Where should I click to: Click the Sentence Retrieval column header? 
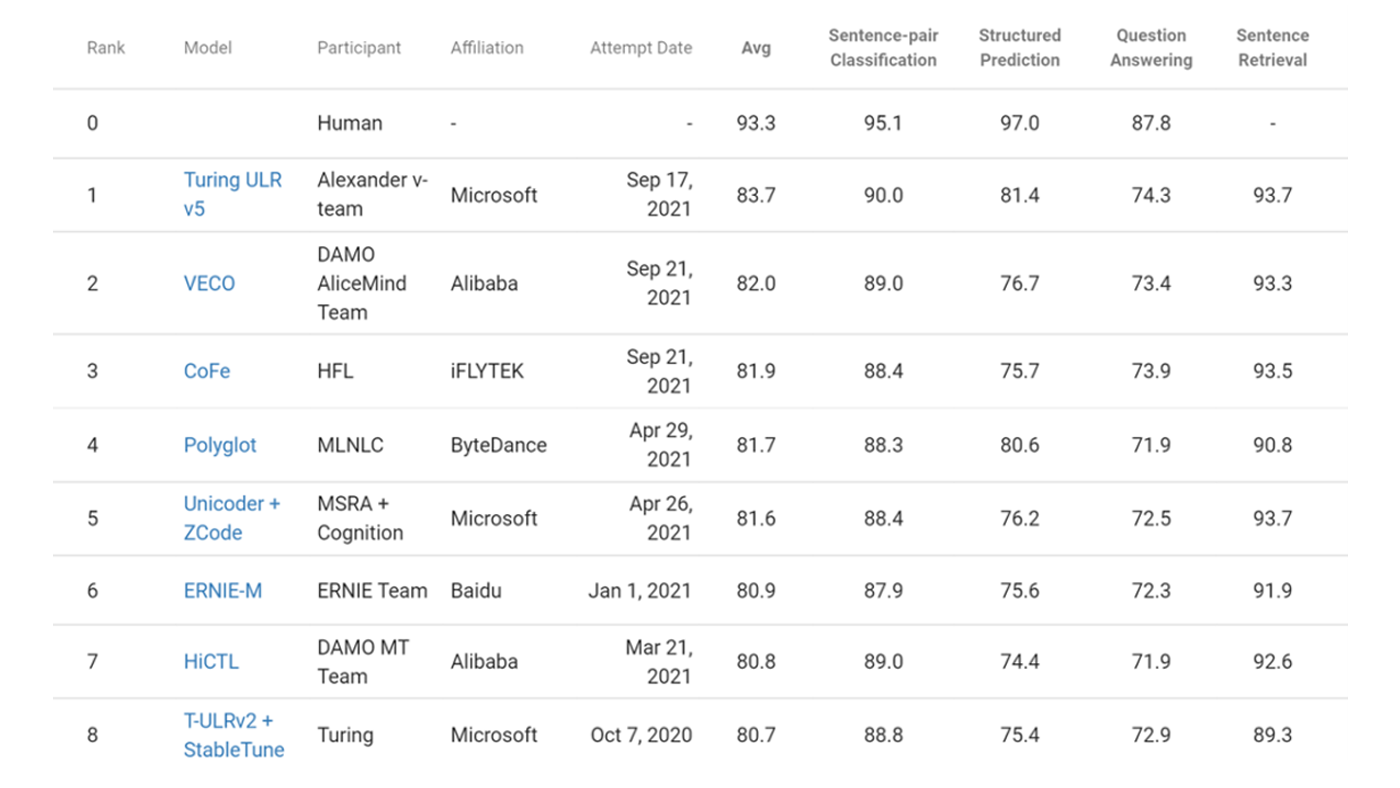tap(1272, 48)
